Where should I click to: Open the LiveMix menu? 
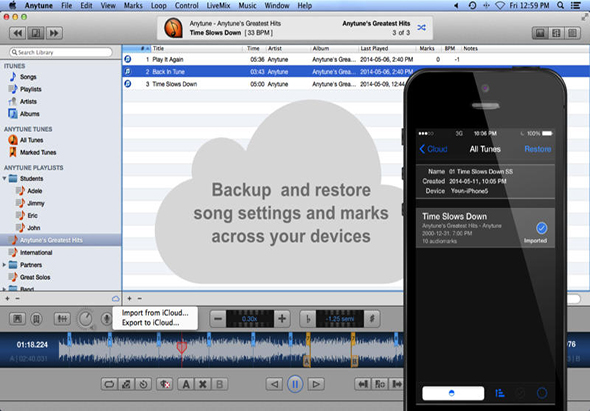click(x=218, y=6)
